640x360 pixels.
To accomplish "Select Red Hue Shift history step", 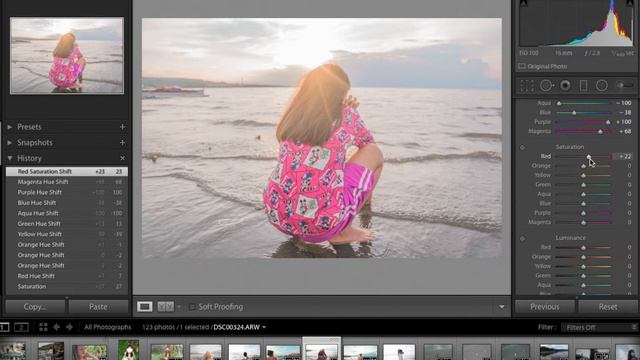I will point(67,276).
